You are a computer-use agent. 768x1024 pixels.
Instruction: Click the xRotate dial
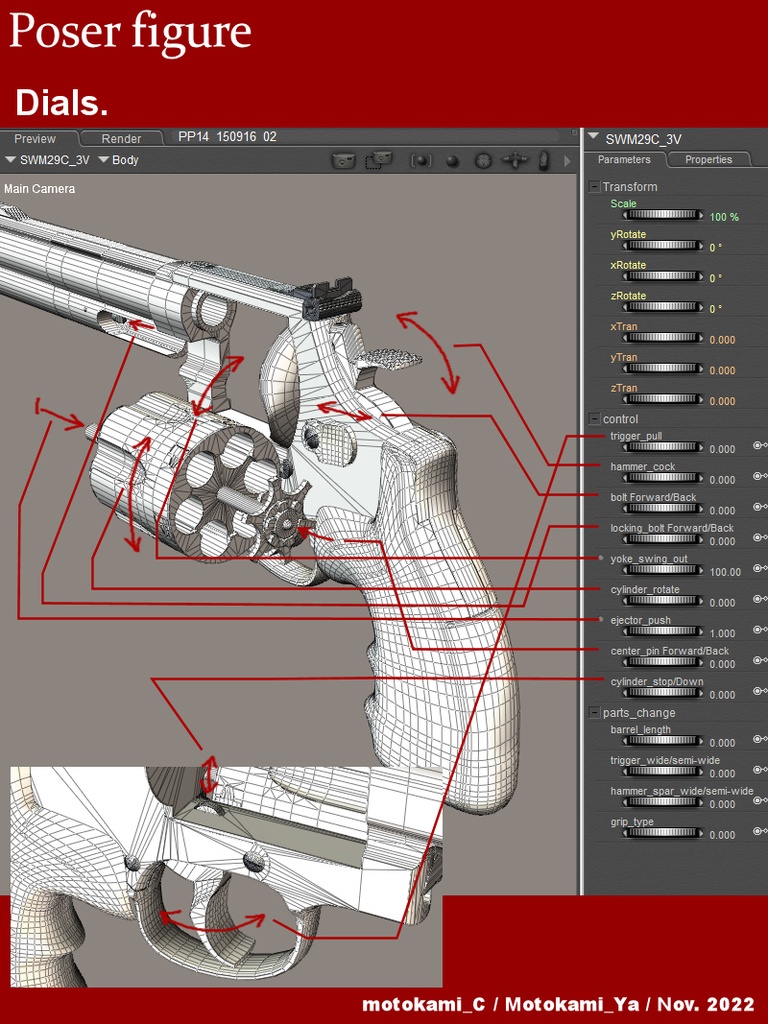663,276
